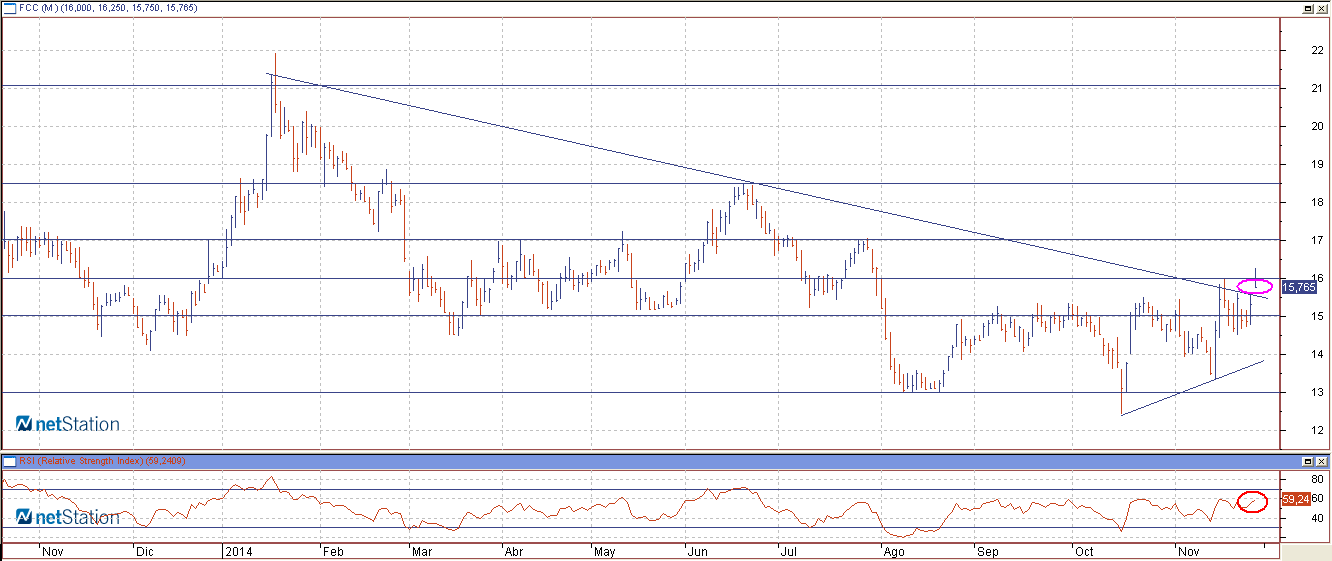Image resolution: width=1332 pixels, height=561 pixels.
Task: Click the 2014 year label on time axis
Action: (239, 551)
